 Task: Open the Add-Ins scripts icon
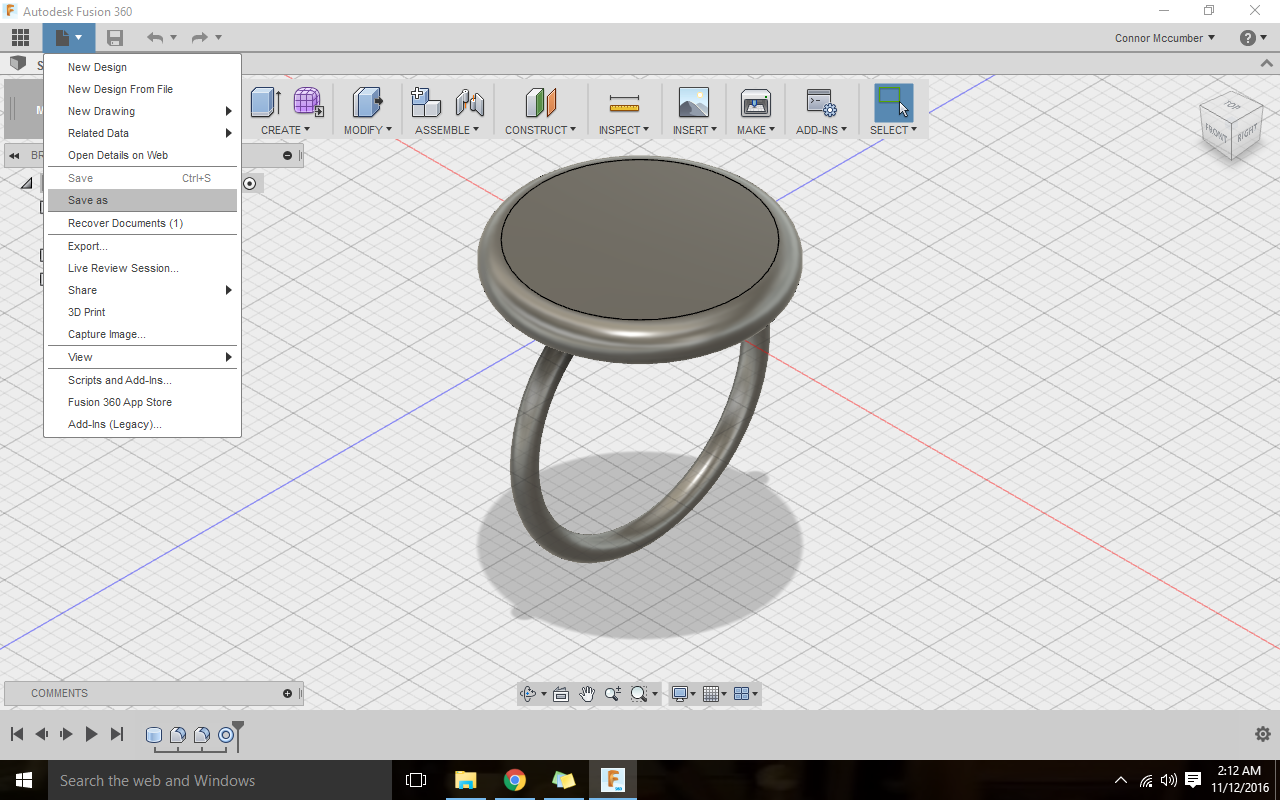click(821, 102)
